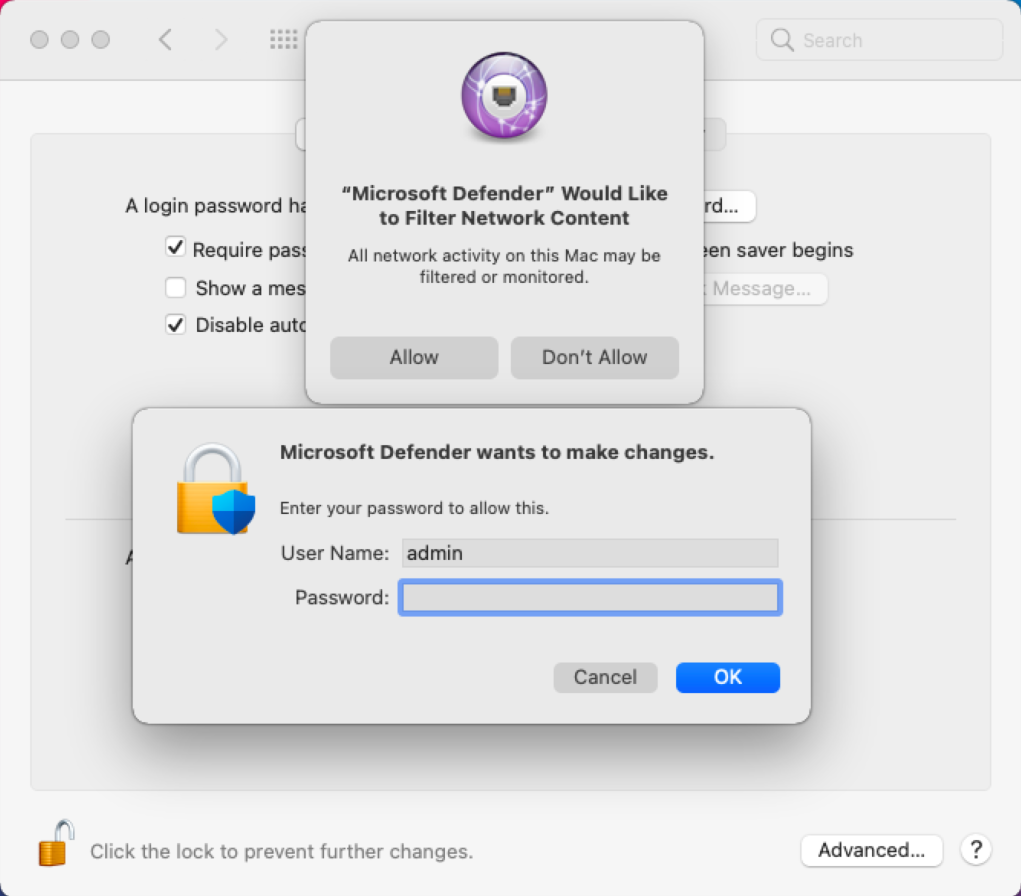The height and width of the screenshot is (896, 1021).
Task: Click the User Name field containing admin
Action: [x=590, y=553]
